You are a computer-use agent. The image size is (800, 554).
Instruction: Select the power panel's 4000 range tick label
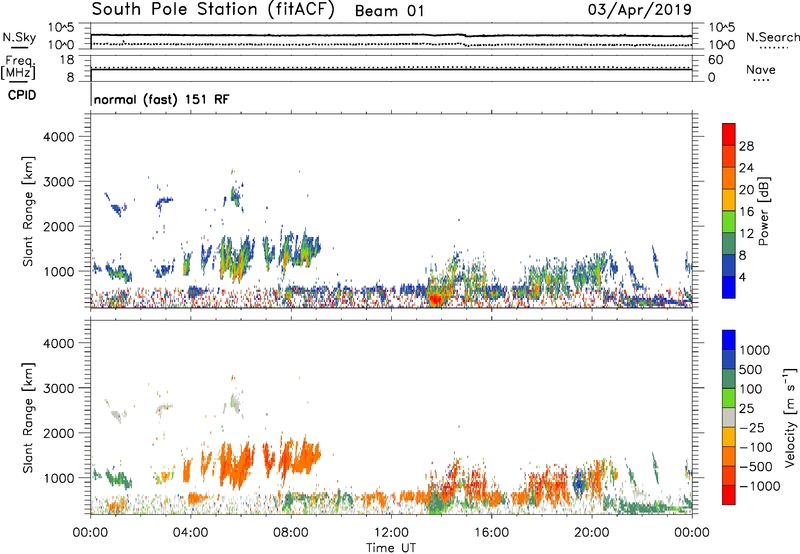point(58,137)
